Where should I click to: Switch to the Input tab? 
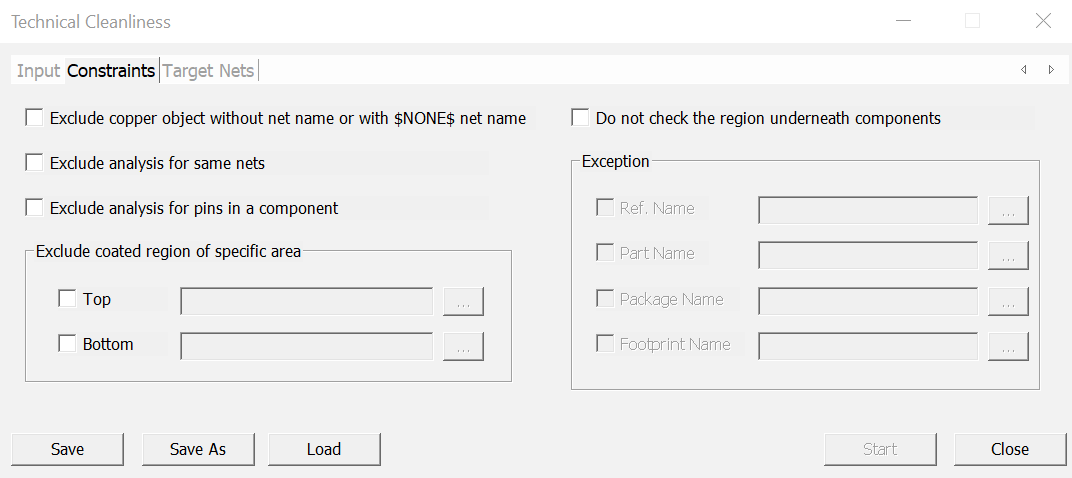tap(38, 71)
